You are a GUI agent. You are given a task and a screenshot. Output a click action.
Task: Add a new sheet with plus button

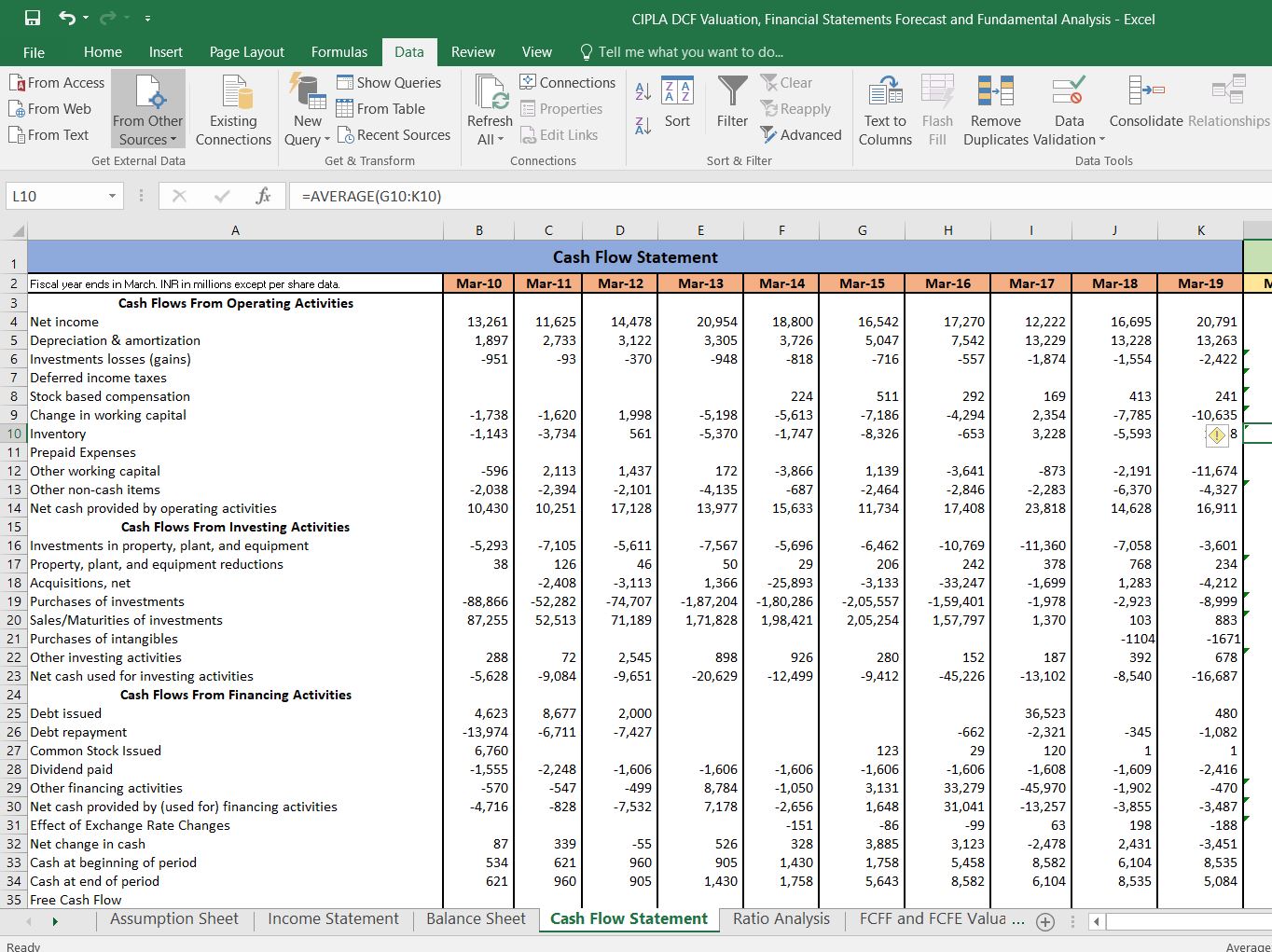tap(1045, 921)
